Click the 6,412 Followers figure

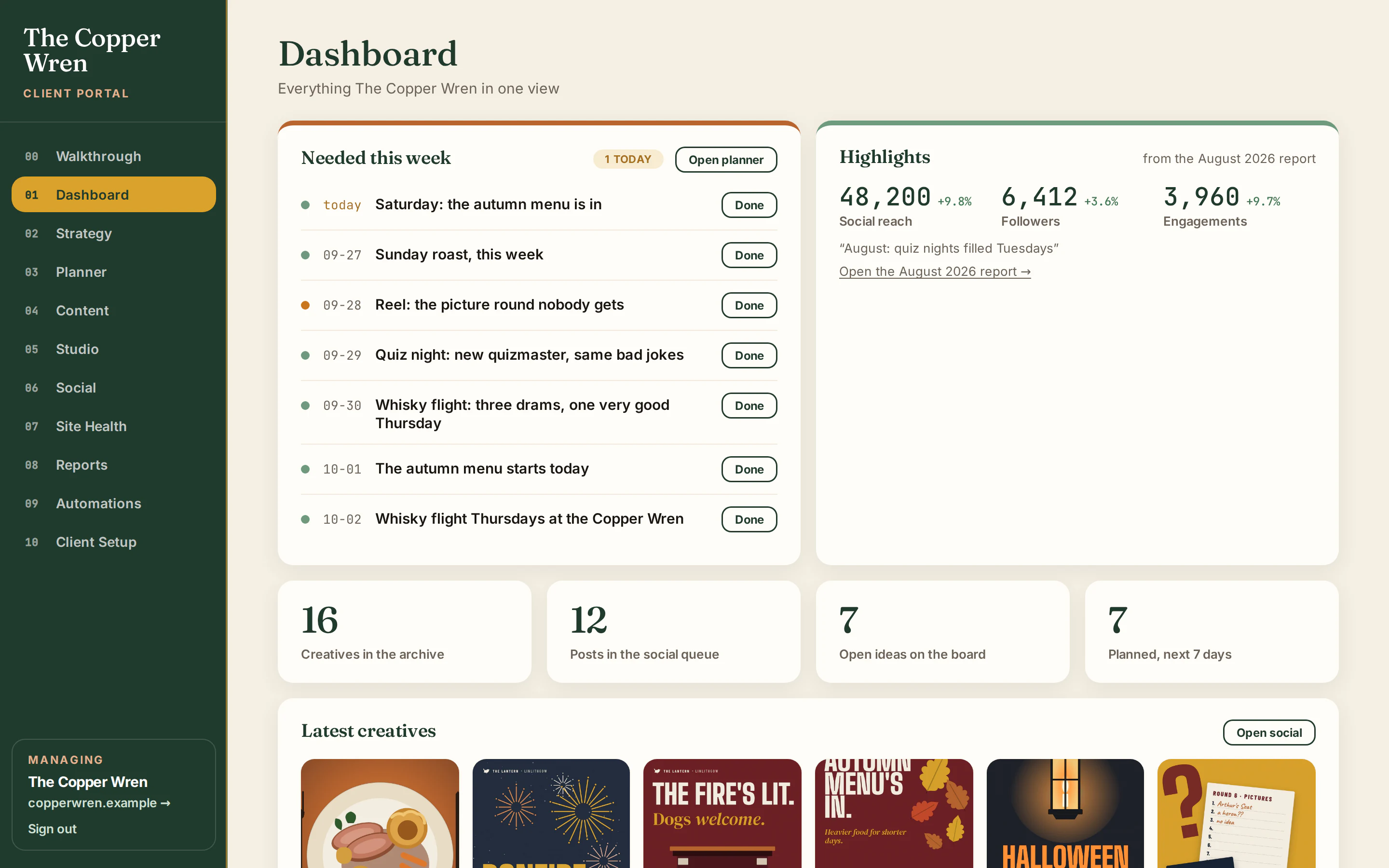pos(1039,197)
